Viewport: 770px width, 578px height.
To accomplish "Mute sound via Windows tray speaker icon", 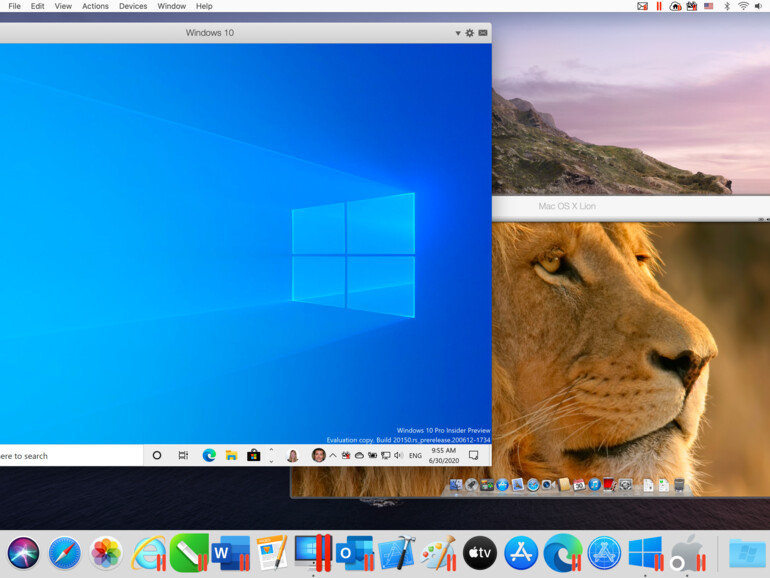I will click(x=398, y=455).
